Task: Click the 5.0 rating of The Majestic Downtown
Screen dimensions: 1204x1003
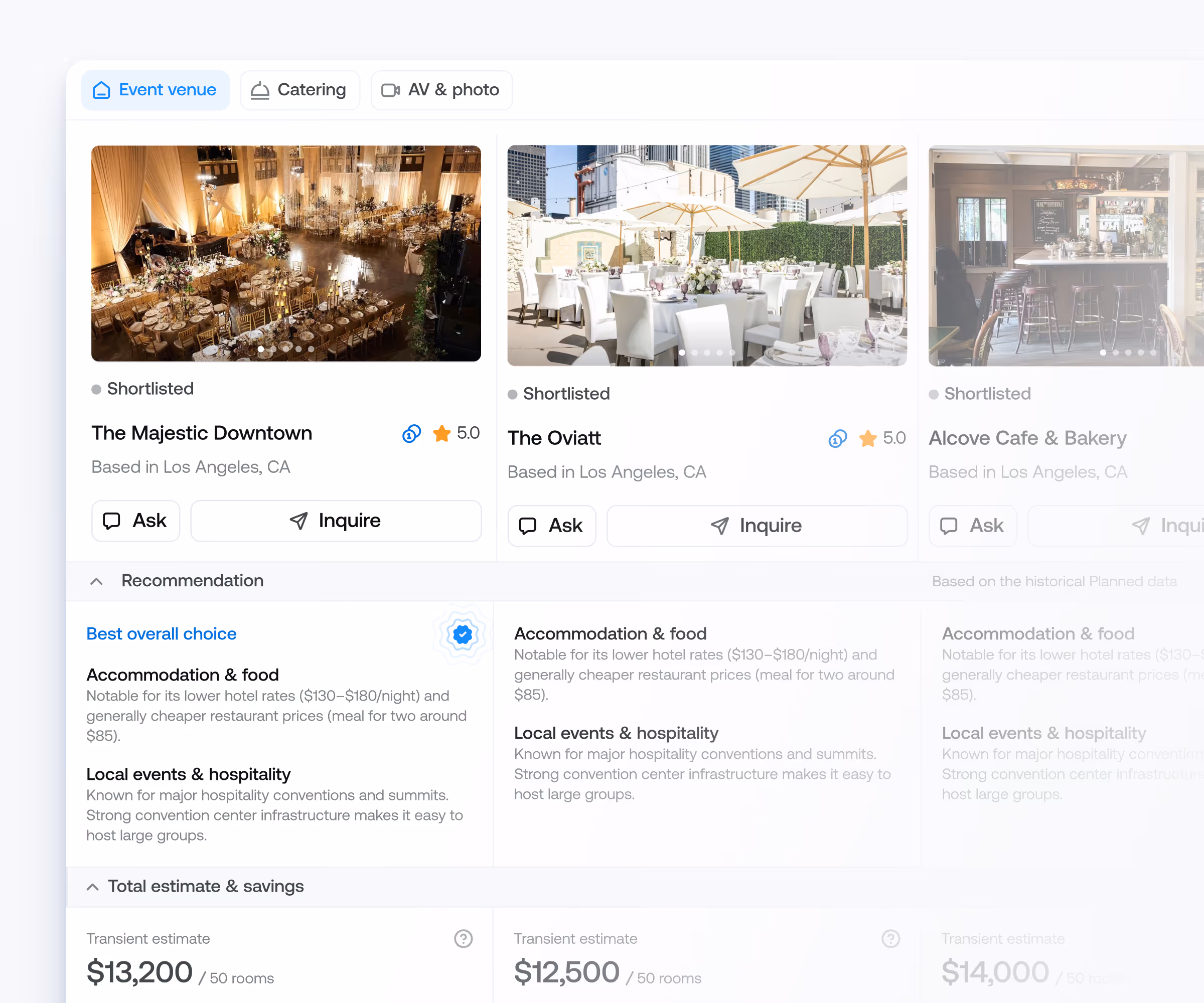Action: pyautogui.click(x=469, y=433)
